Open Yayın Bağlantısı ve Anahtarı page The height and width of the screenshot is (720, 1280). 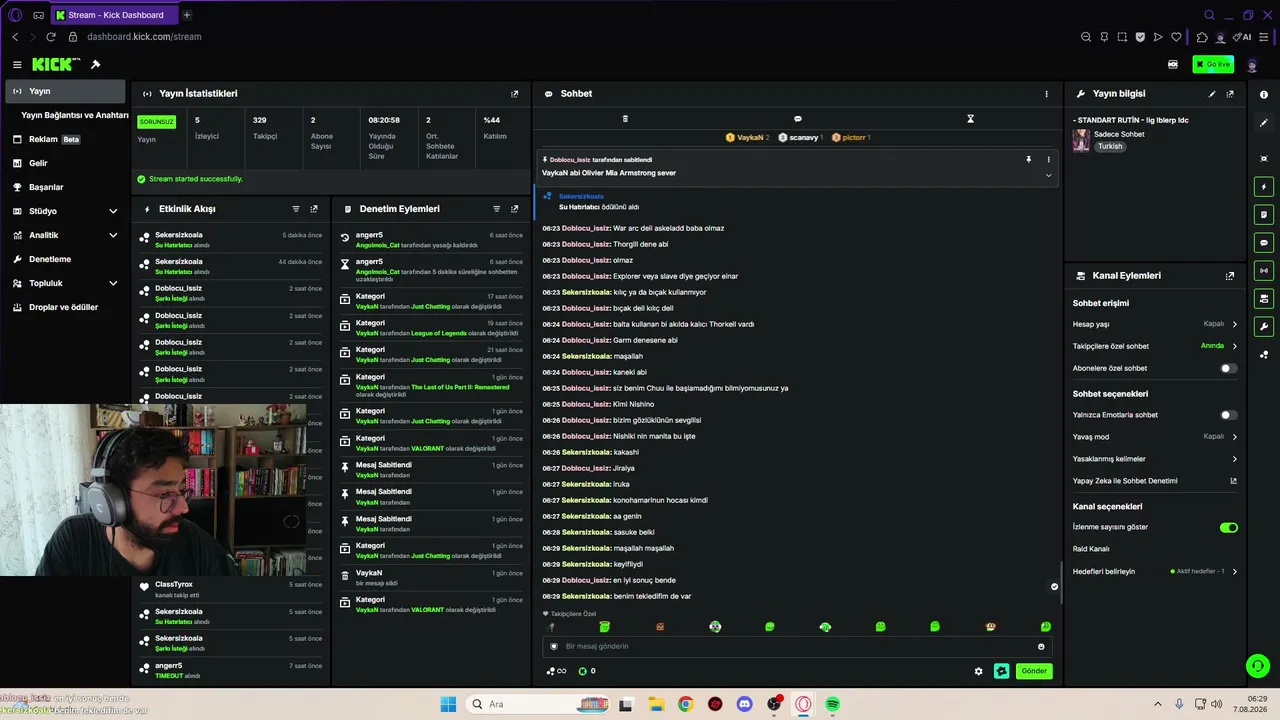coord(75,115)
